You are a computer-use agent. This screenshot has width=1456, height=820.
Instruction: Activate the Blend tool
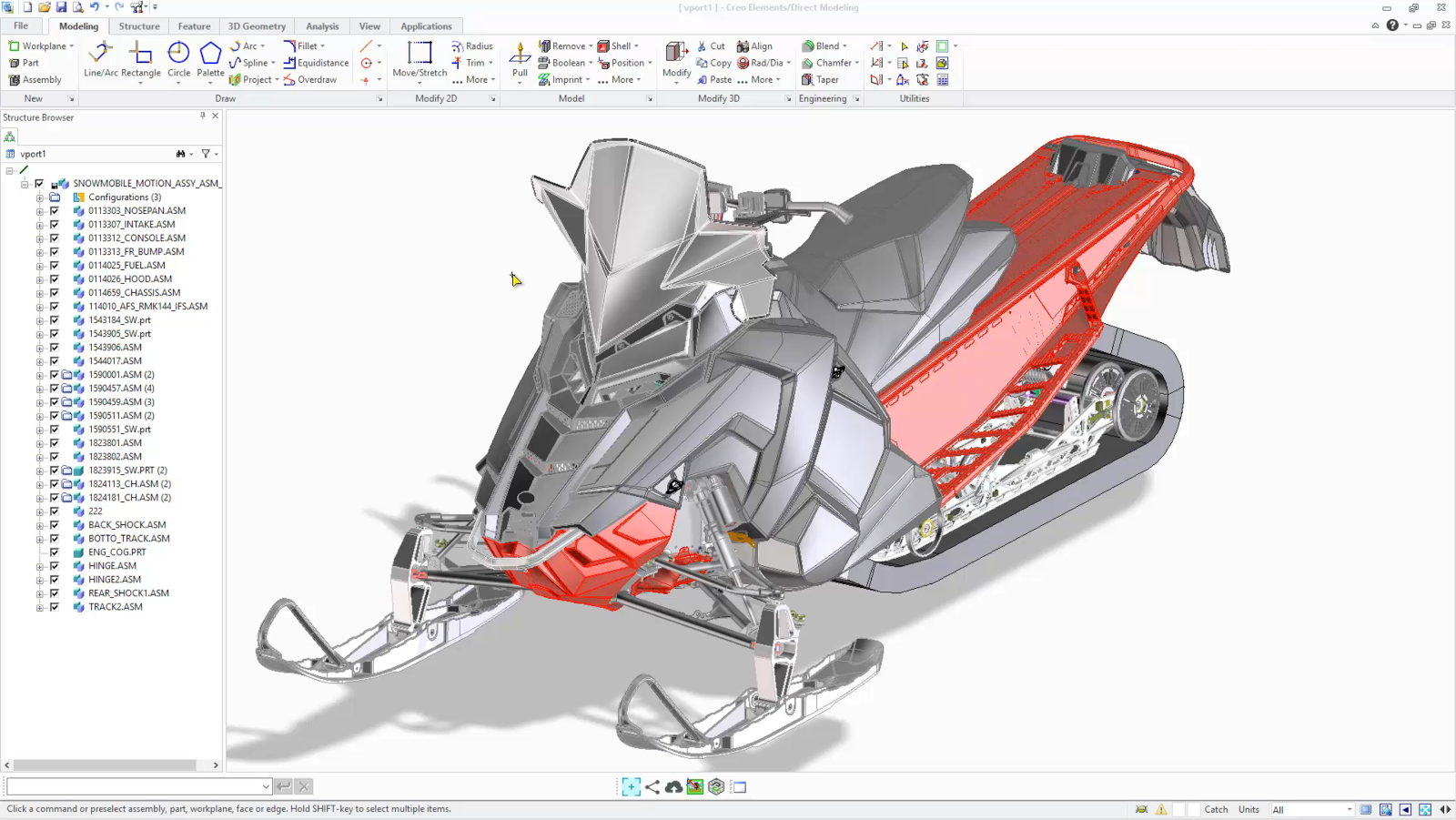pos(824,46)
